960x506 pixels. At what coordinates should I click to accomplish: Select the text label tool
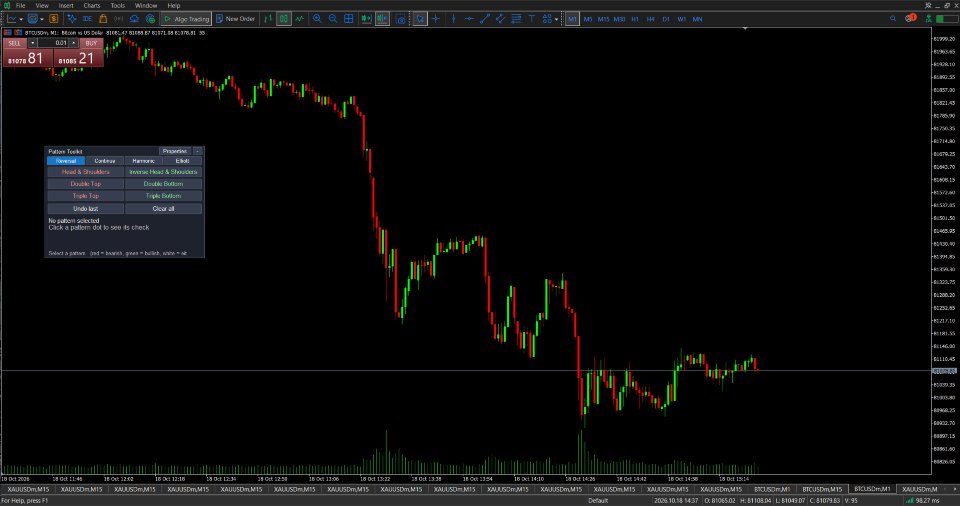click(x=531, y=19)
